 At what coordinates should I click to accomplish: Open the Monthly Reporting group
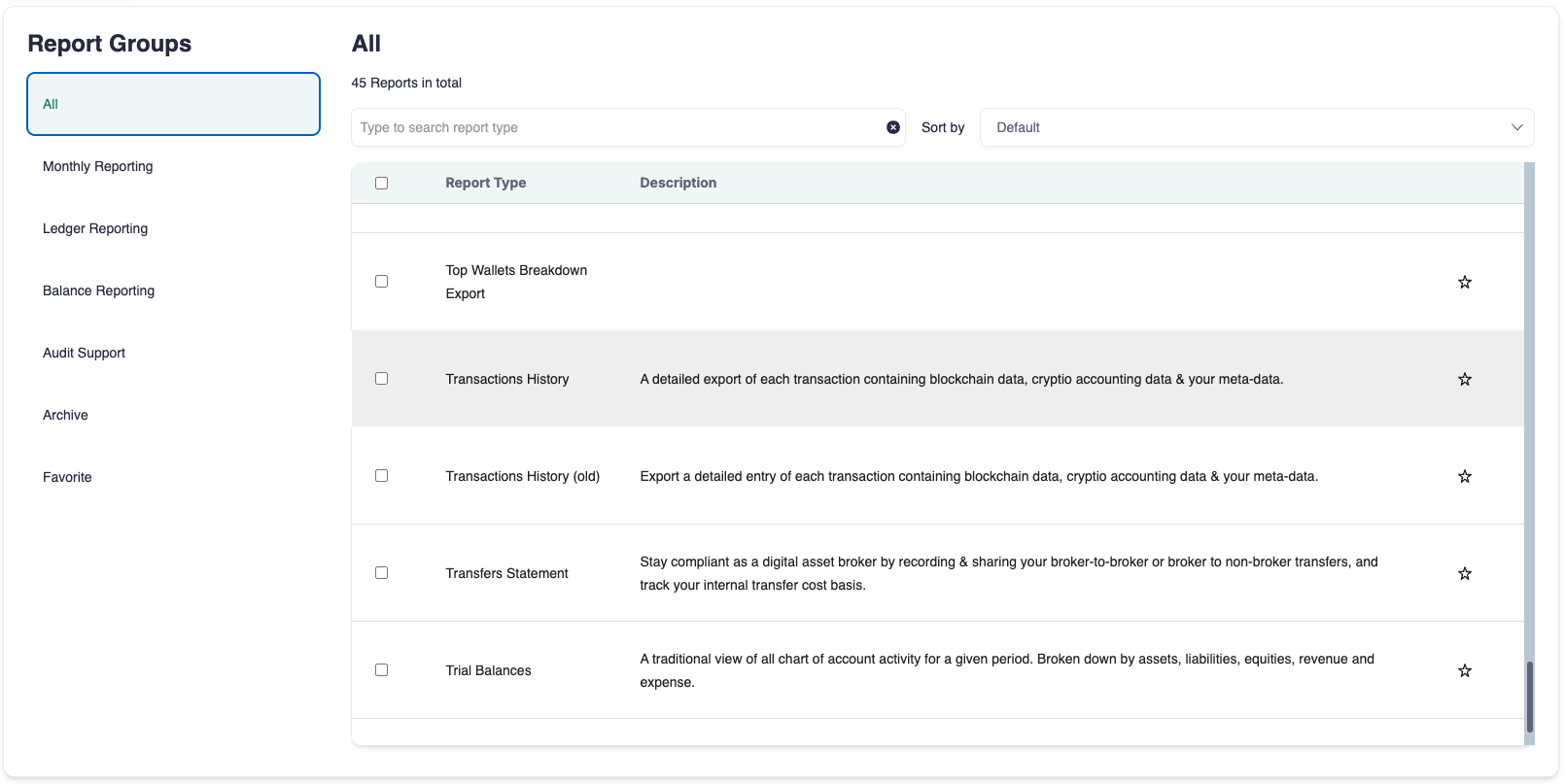(x=98, y=166)
